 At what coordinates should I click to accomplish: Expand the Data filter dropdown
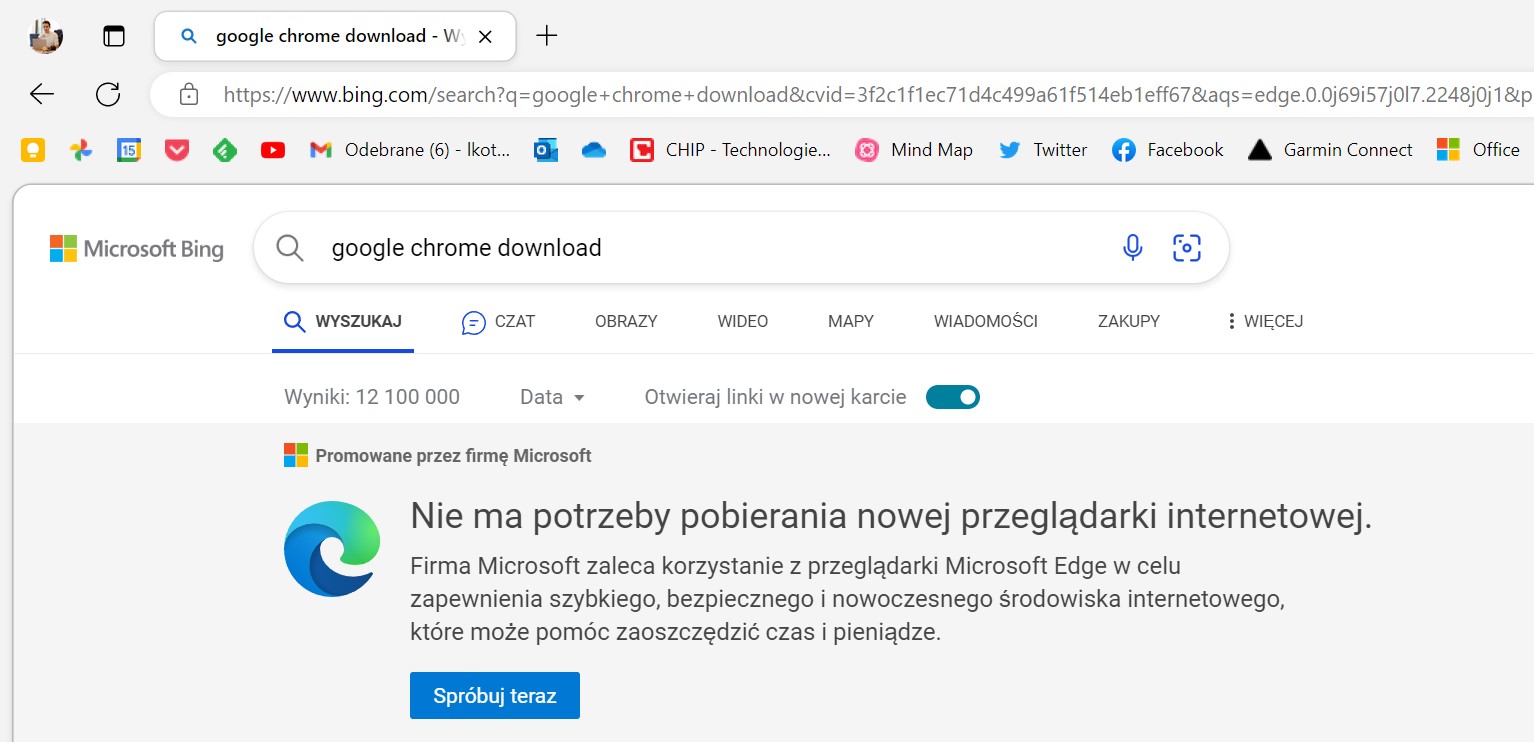552,397
